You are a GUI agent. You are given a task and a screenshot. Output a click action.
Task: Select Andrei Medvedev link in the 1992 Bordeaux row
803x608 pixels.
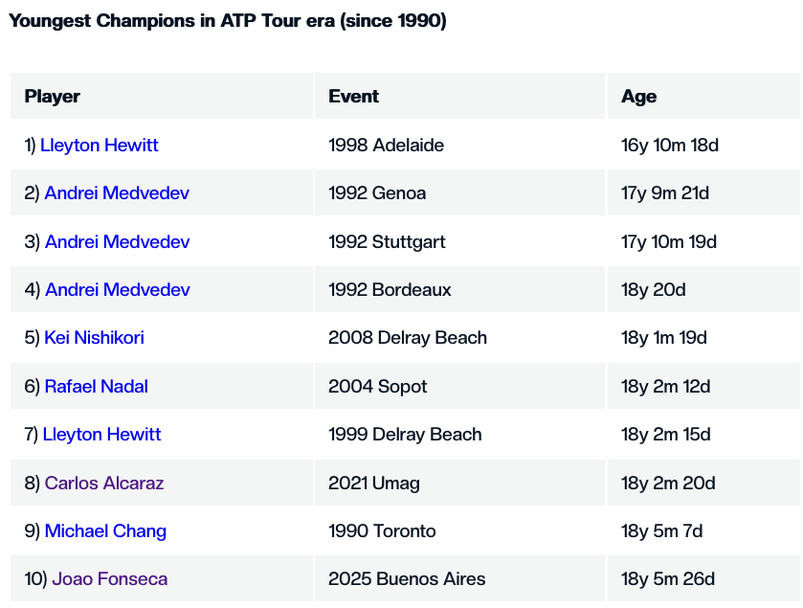[117, 290]
